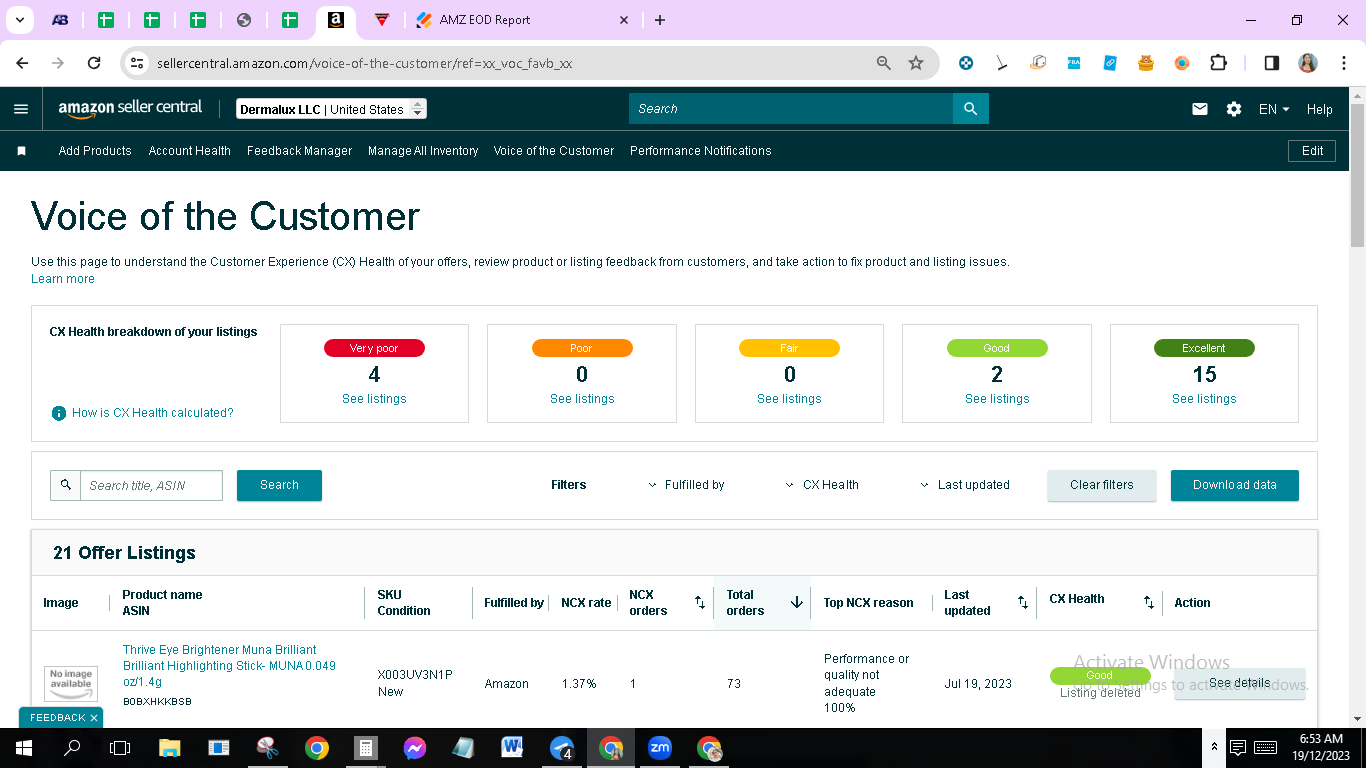Expand the Last updated filter
Image resolution: width=1366 pixels, height=768 pixels.
(965, 485)
